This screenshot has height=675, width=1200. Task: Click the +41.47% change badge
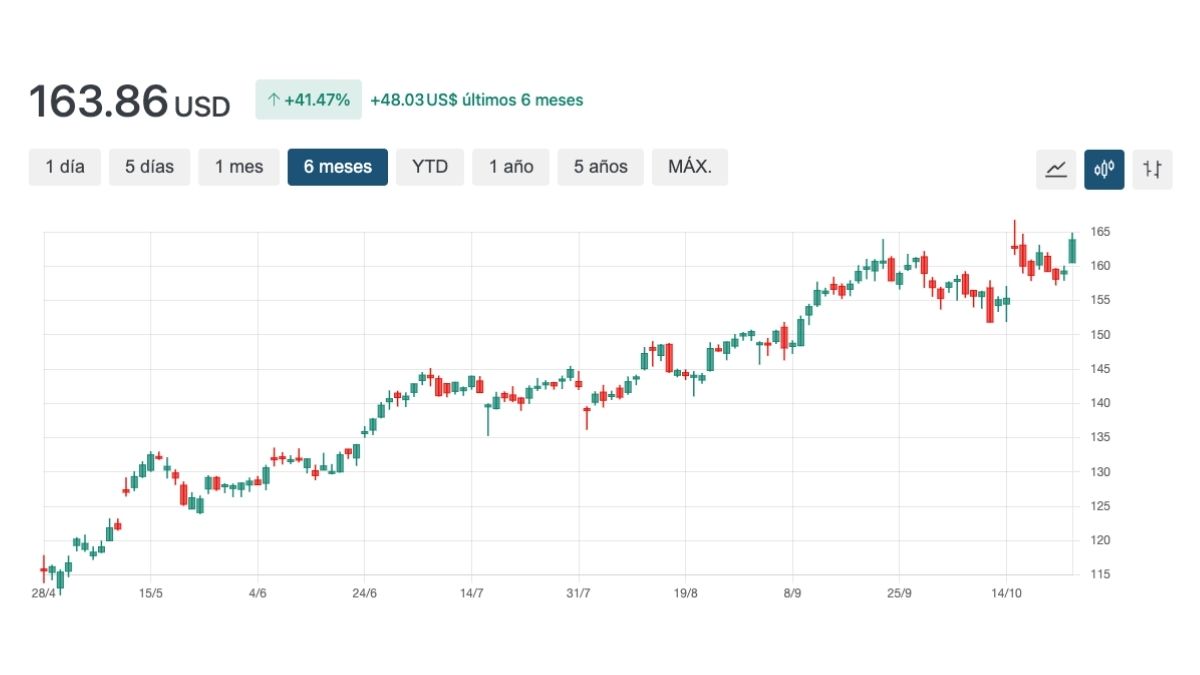(x=308, y=100)
